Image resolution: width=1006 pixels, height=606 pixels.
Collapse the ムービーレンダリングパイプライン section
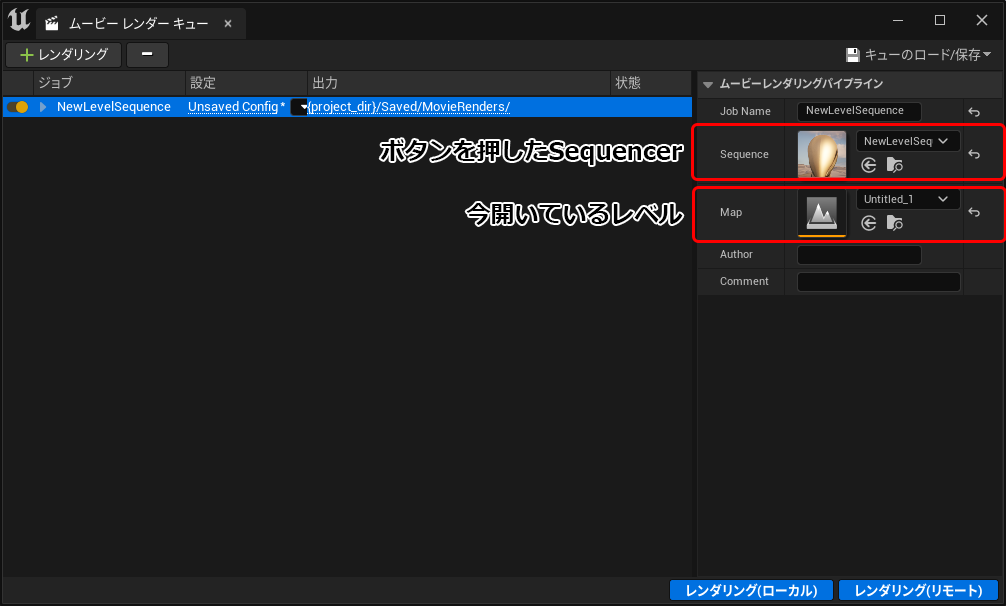(708, 84)
